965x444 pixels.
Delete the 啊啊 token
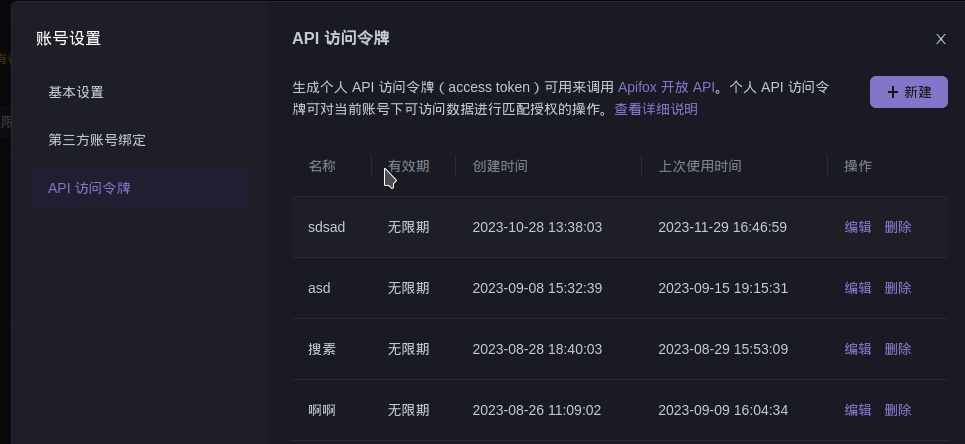[898, 410]
